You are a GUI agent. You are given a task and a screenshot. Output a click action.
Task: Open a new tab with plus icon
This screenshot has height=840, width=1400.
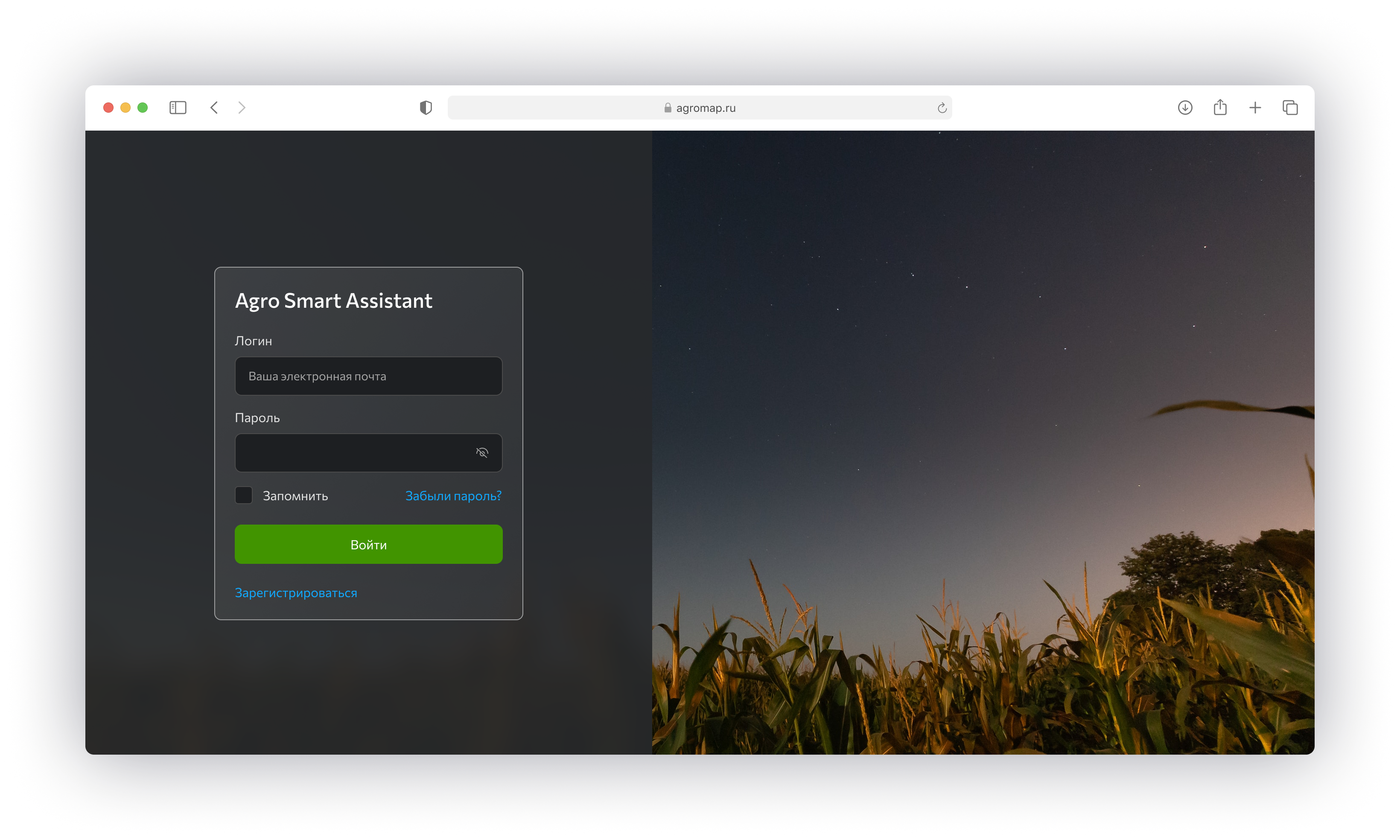tap(1255, 108)
